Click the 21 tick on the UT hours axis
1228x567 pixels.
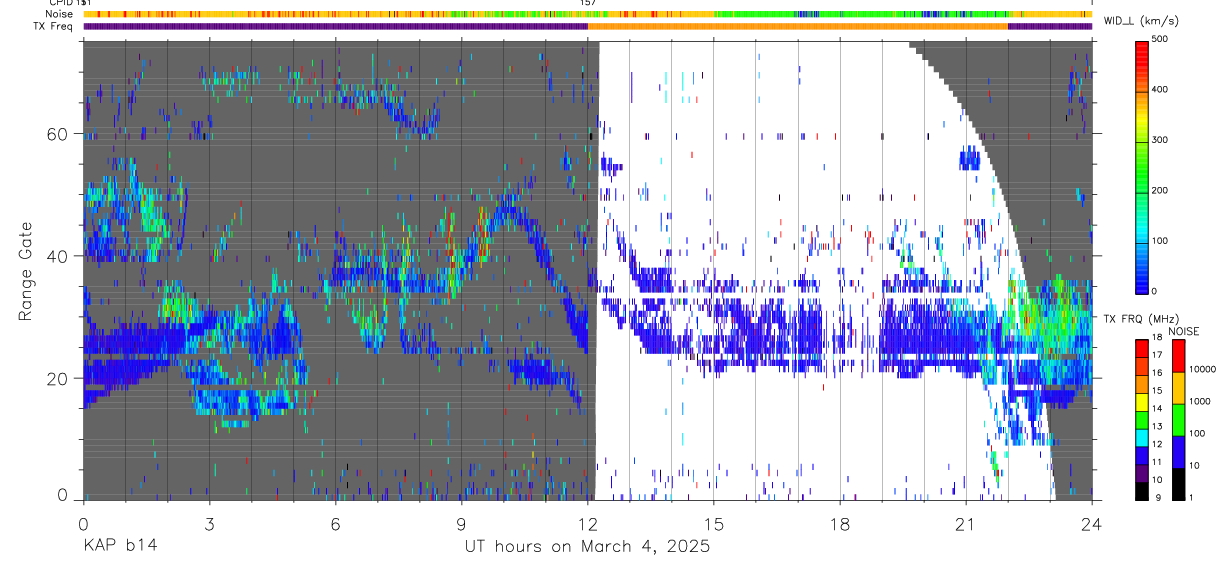tap(966, 523)
